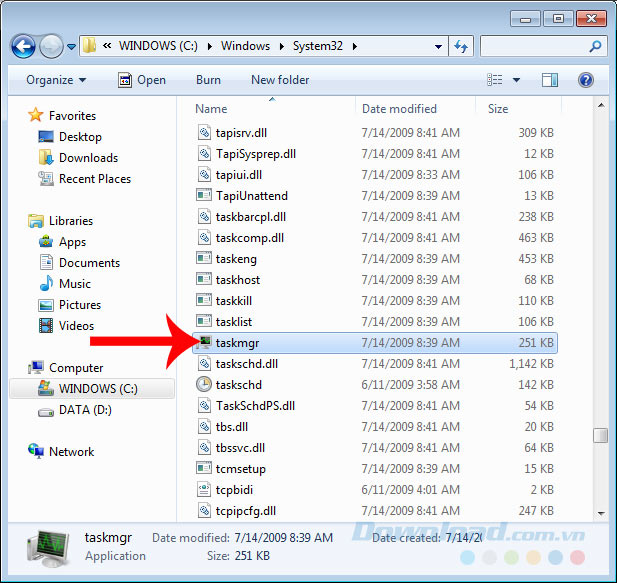Select the TaskSchdPS.dll file
This screenshot has height=583, width=617.
pyautogui.click(x=255, y=406)
